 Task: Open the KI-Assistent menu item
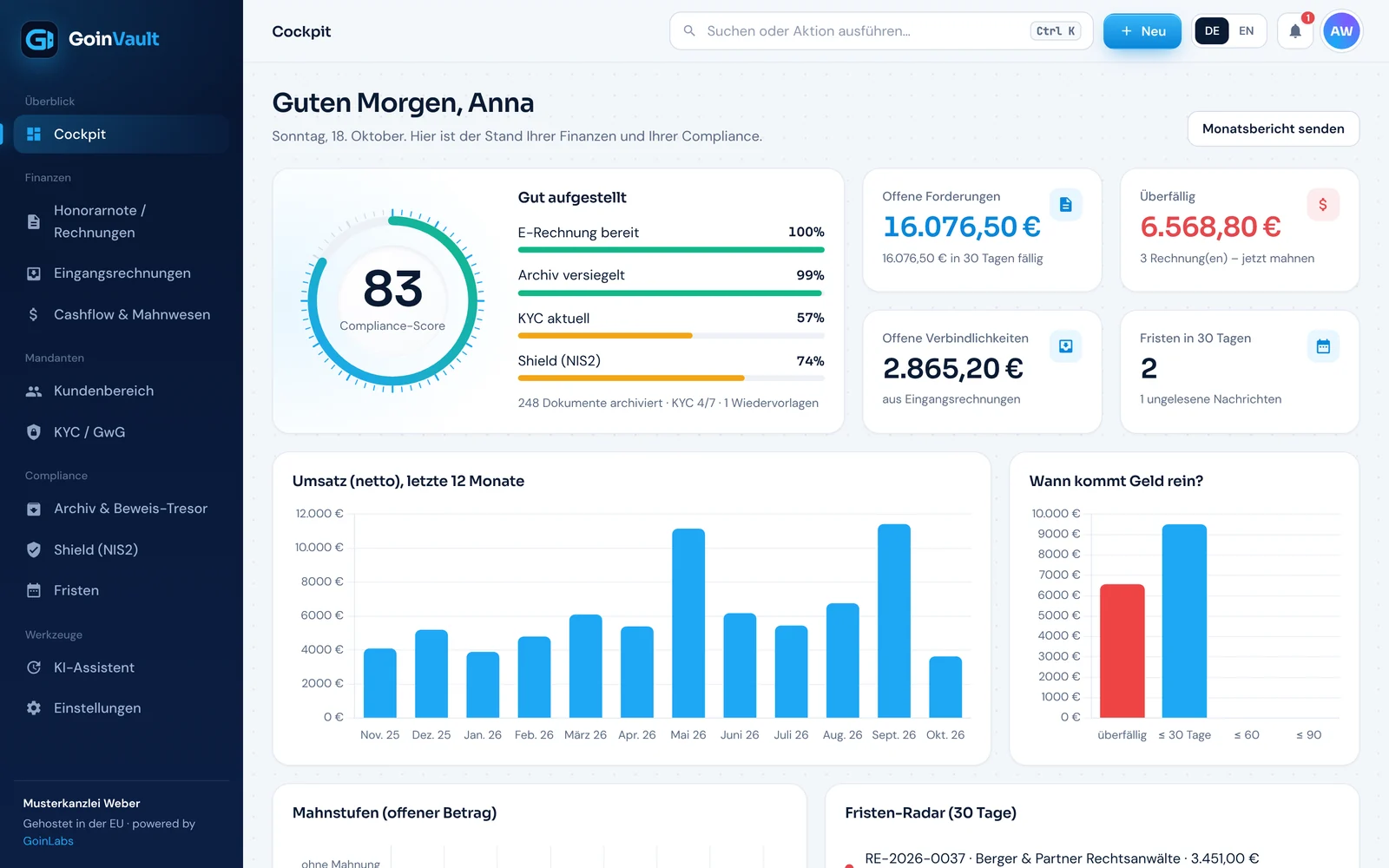121,667
